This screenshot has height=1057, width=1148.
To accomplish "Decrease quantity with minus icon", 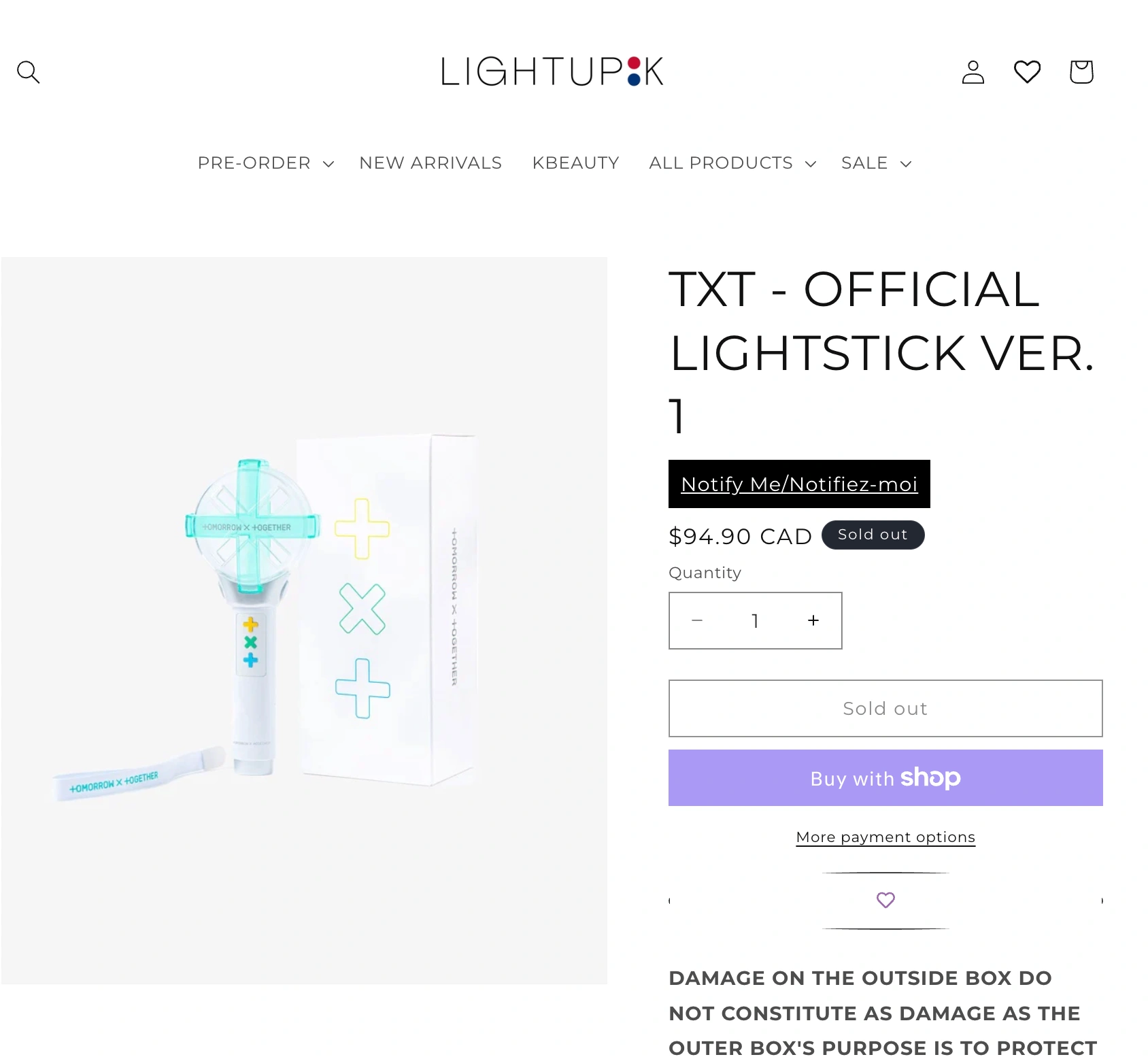I will [697, 620].
